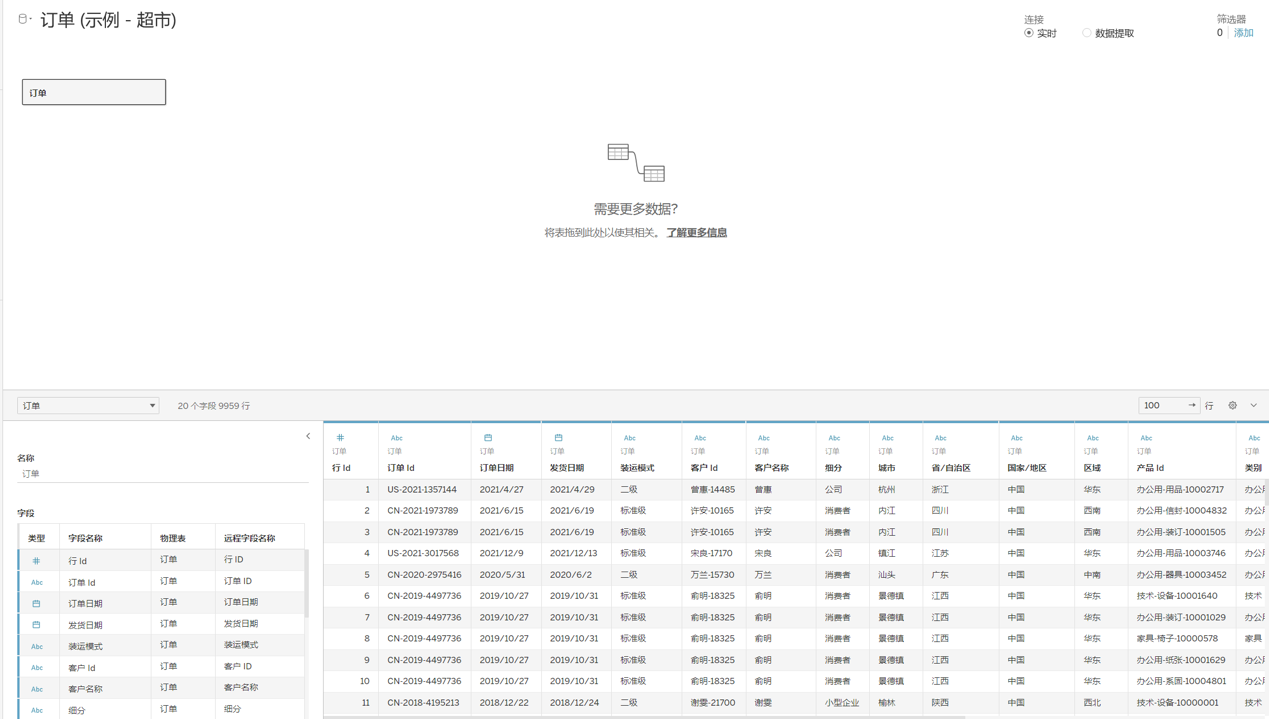Open data grid settings gear

click(1232, 406)
